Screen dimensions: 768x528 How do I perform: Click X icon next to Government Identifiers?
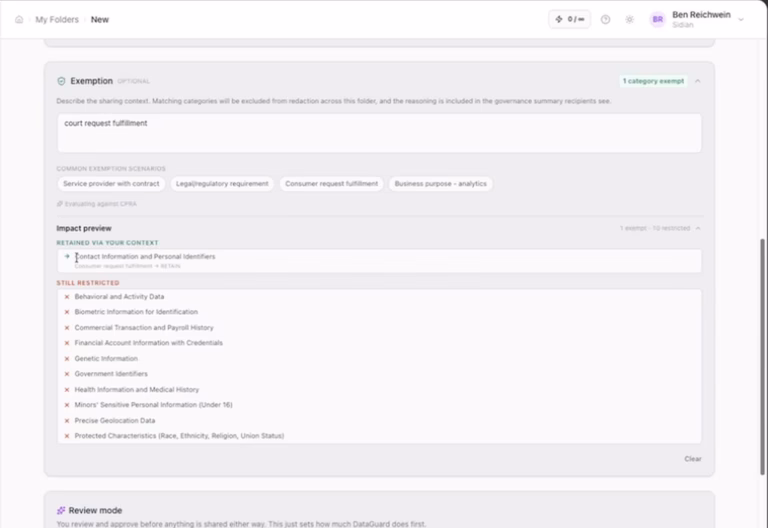point(67,374)
